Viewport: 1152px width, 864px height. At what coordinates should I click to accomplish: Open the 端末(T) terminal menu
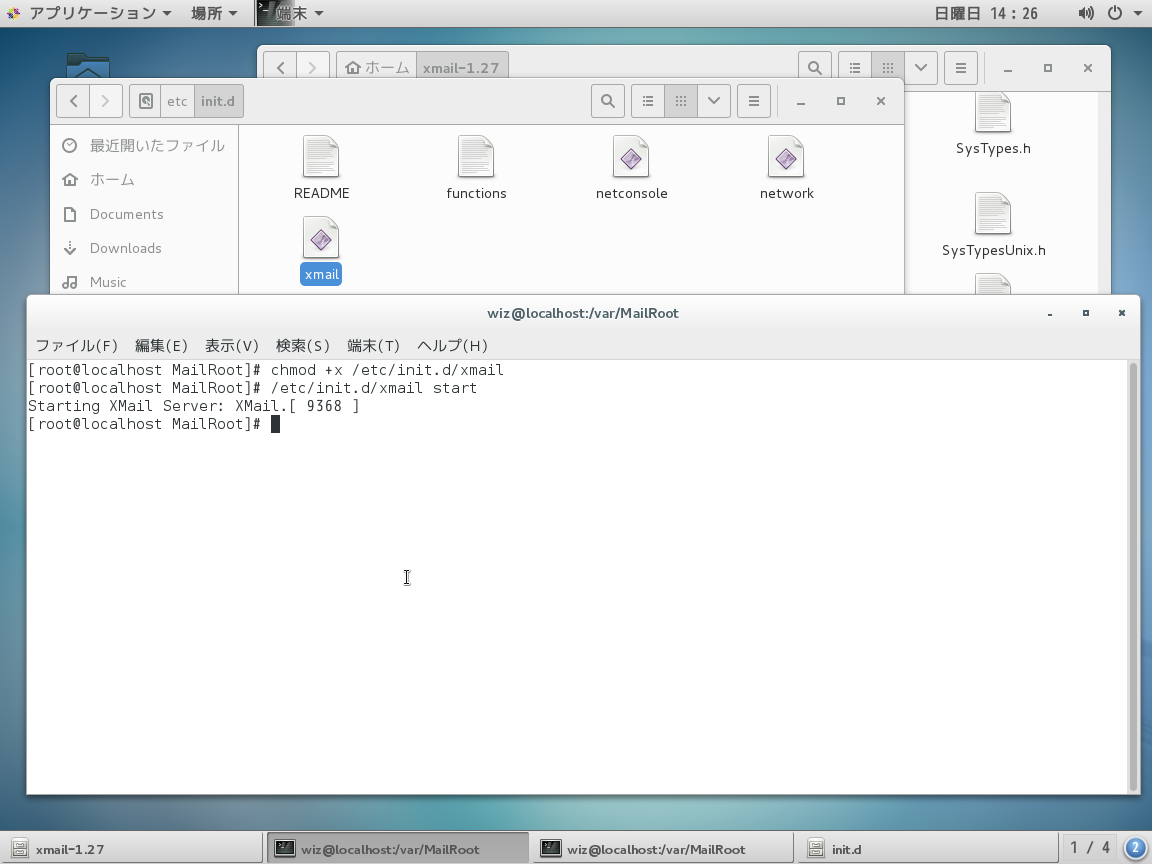coord(373,345)
